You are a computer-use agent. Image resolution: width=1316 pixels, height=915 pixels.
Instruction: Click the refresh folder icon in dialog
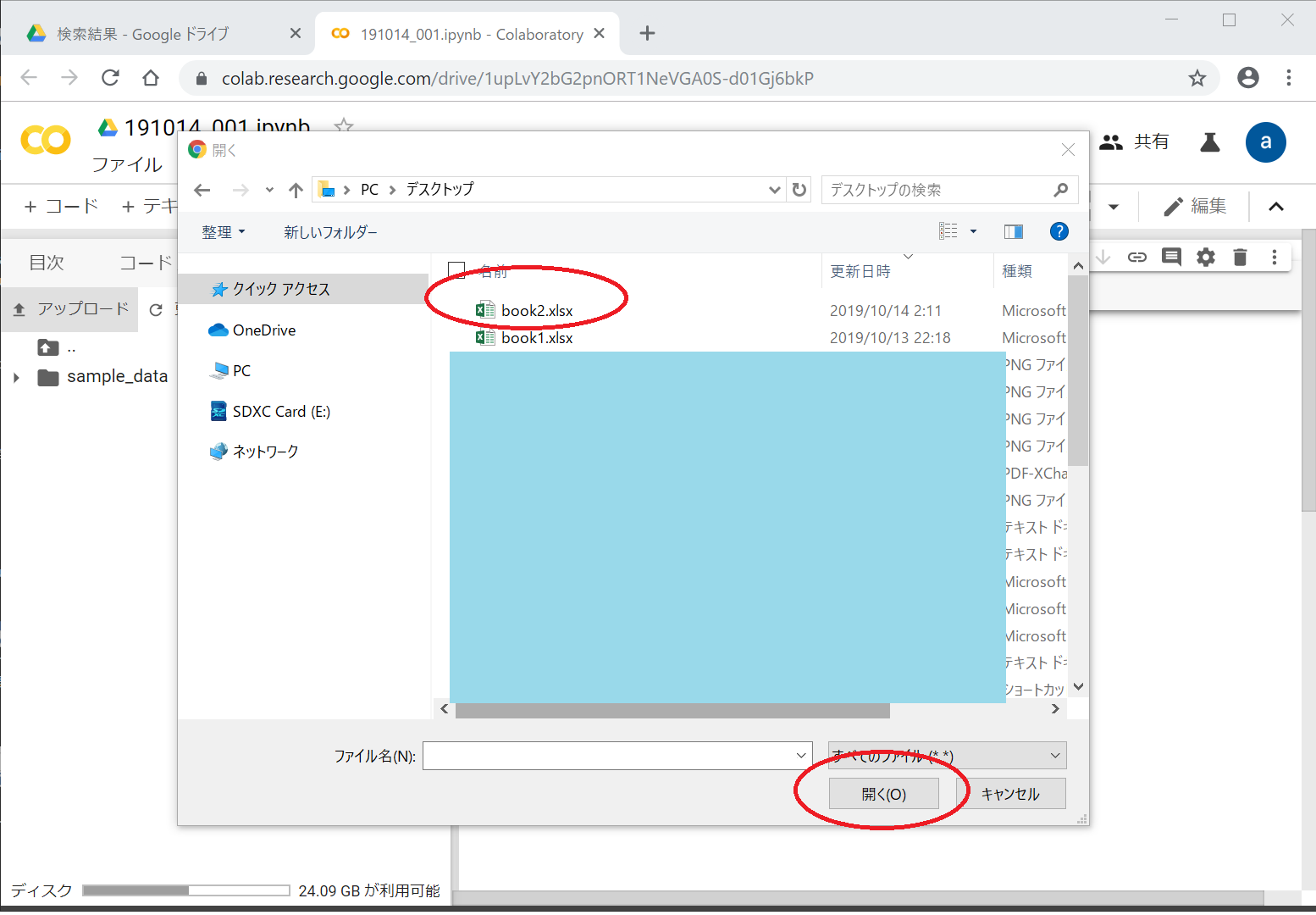799,190
